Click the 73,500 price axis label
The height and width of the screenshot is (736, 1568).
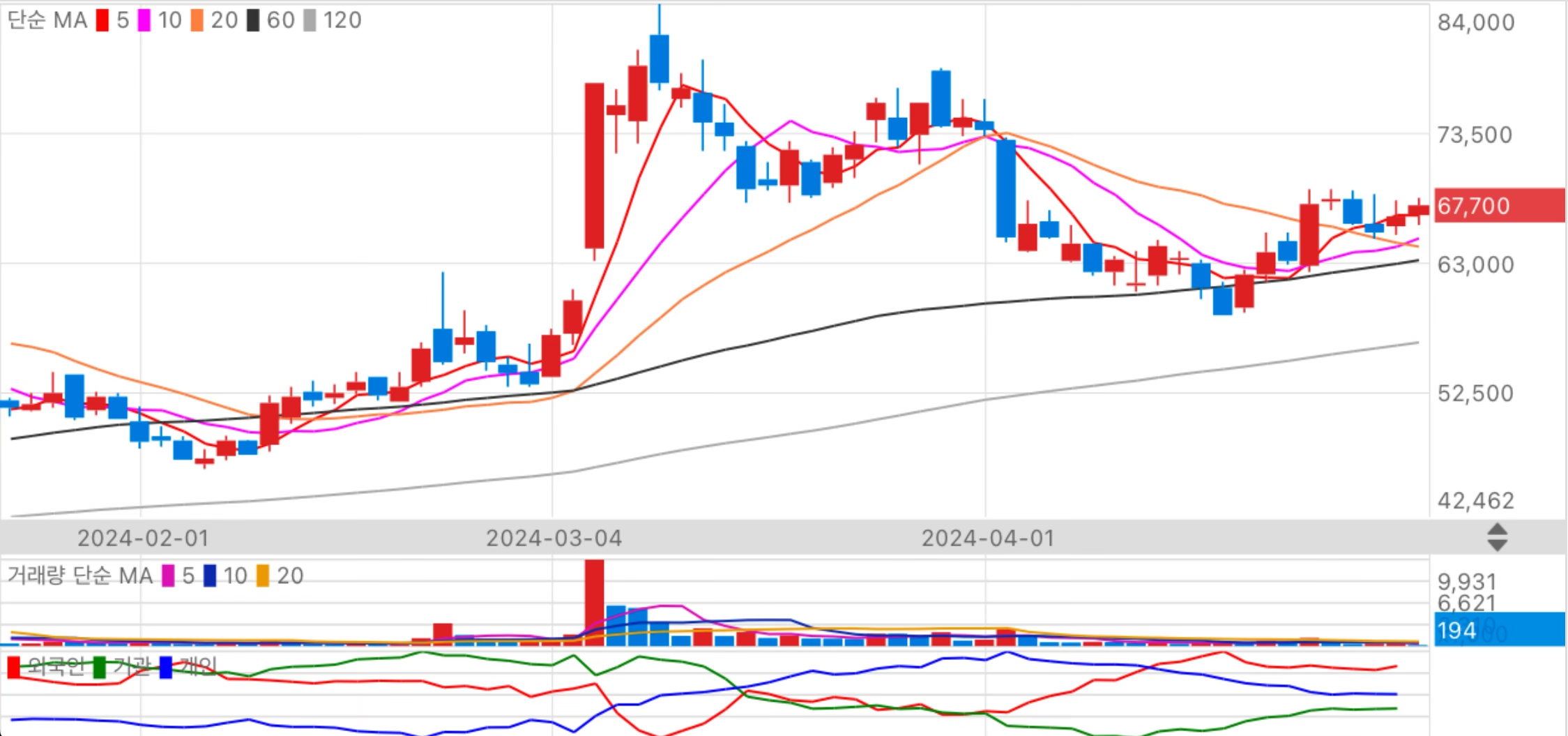click(x=1475, y=135)
